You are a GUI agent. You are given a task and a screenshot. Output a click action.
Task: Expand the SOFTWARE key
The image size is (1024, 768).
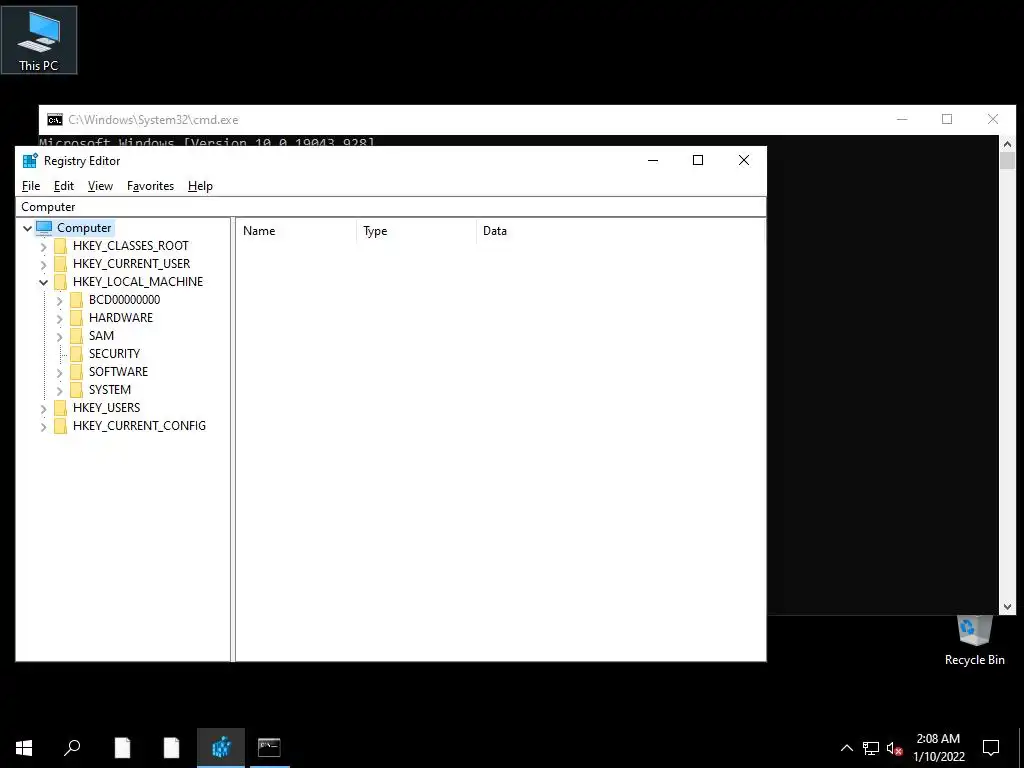click(59, 372)
